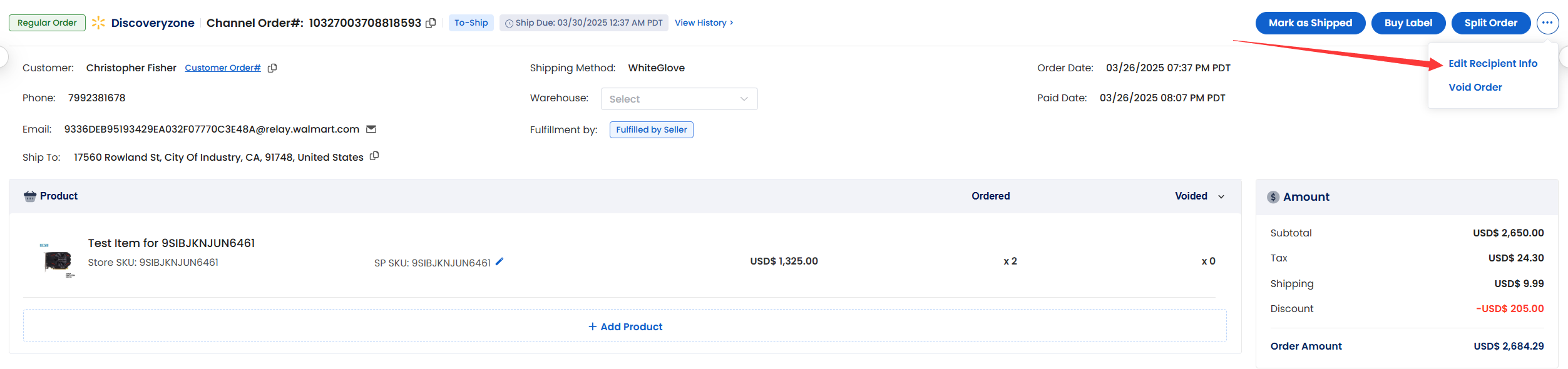Click the Split Order button
The image size is (1568, 369).
(1491, 23)
